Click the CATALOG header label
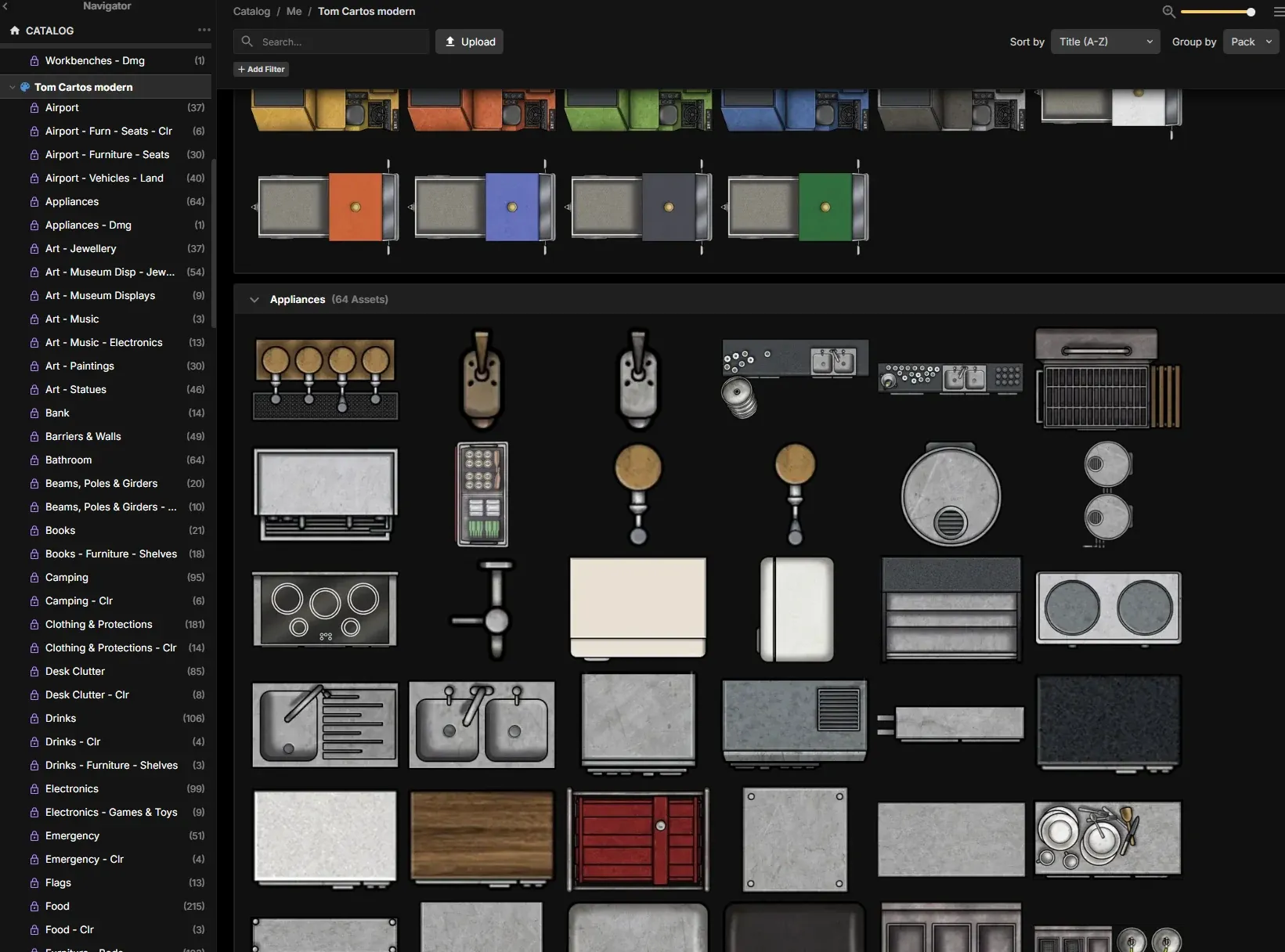Viewport: 1285px width, 952px height. point(49,31)
